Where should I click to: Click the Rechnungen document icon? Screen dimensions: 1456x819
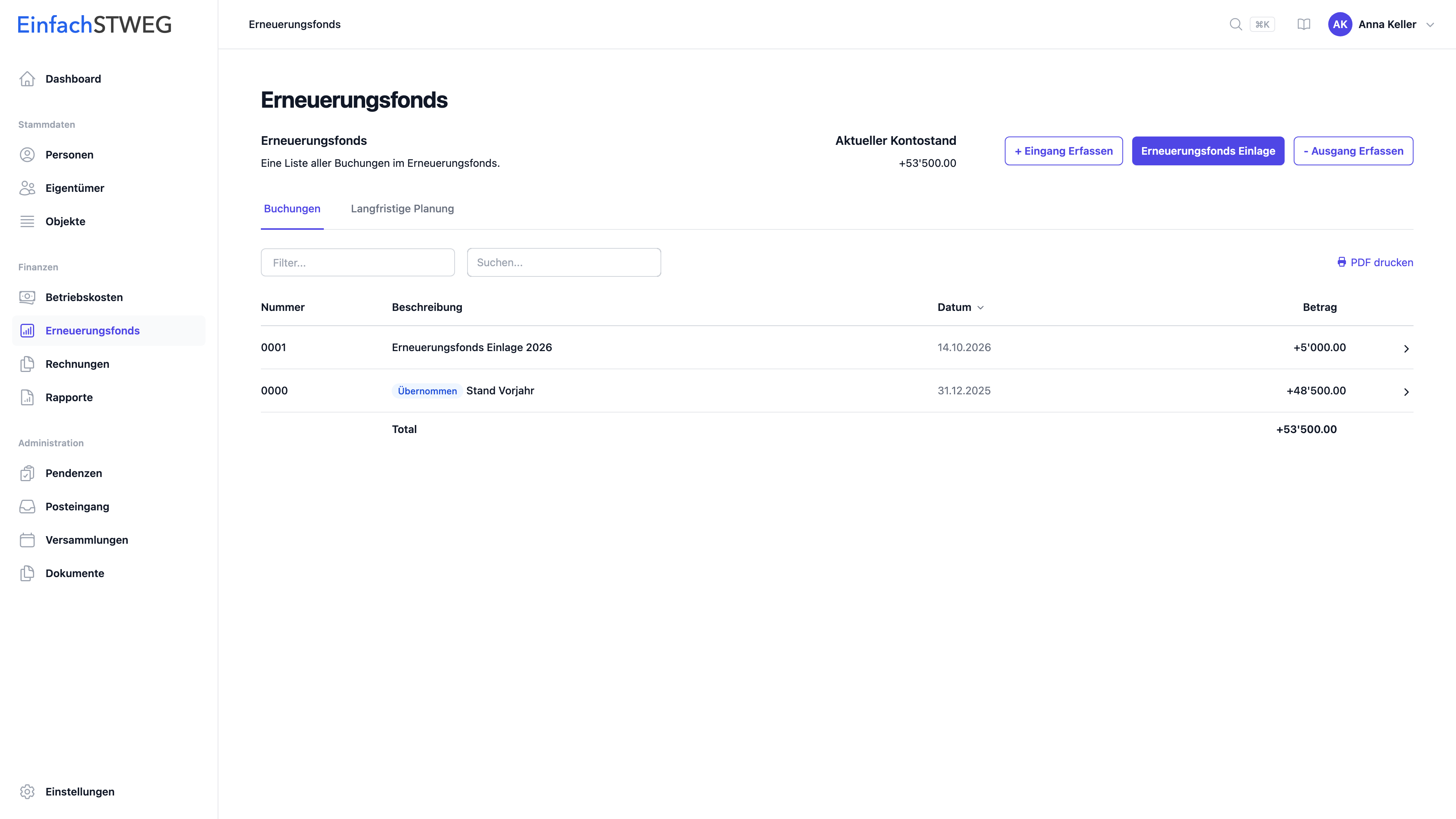(27, 364)
